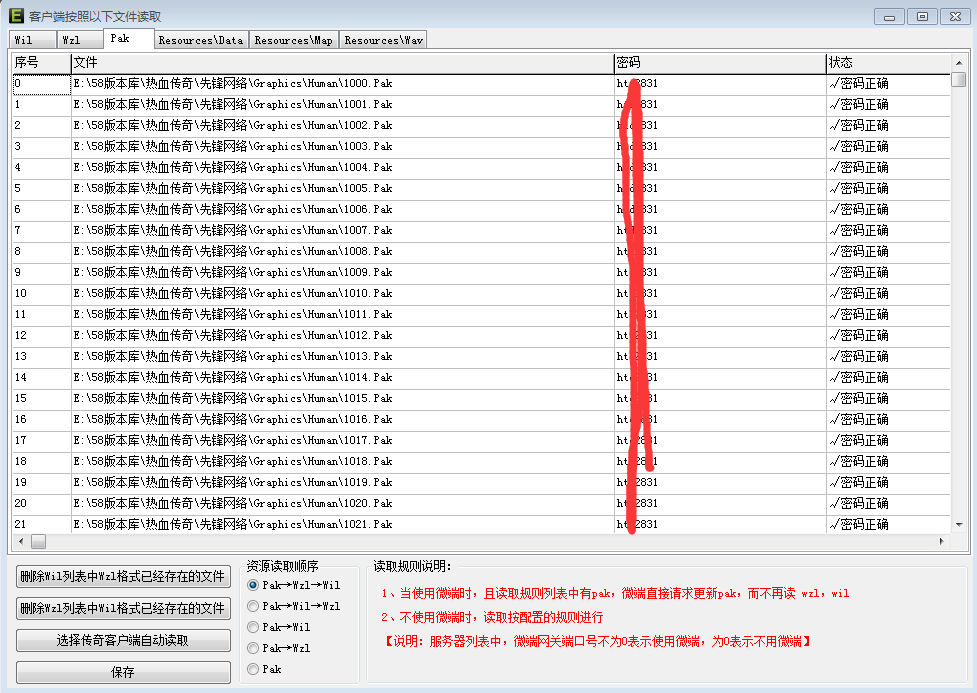Image resolution: width=977 pixels, height=693 pixels.
Task: Click the horizontal scrollbar right arrow
Action: [x=941, y=541]
